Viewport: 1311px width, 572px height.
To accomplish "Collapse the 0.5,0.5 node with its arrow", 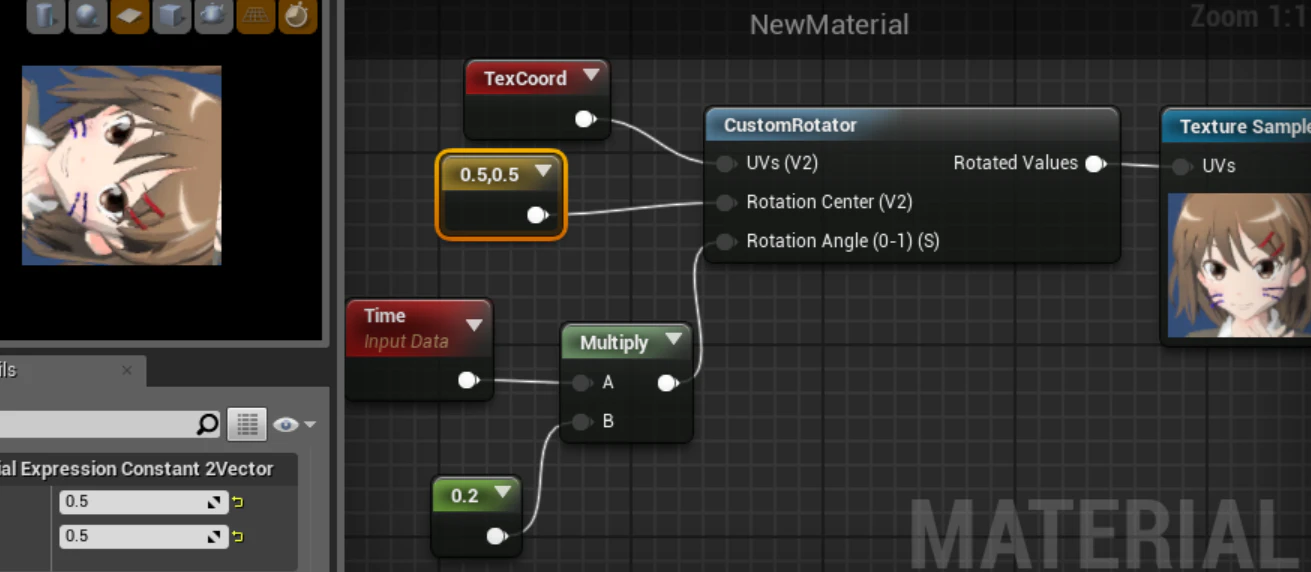I will 543,171.
